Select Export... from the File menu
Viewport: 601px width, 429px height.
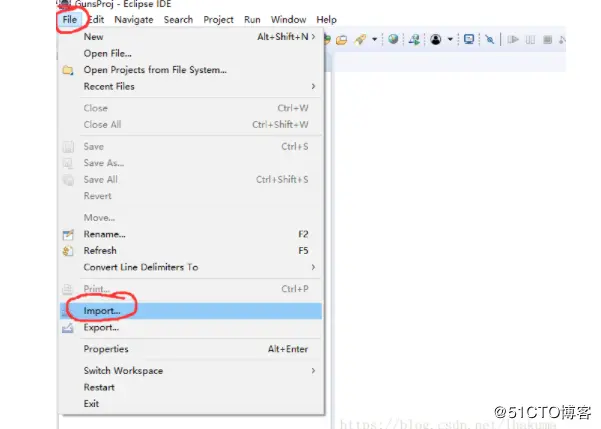(191, 327)
